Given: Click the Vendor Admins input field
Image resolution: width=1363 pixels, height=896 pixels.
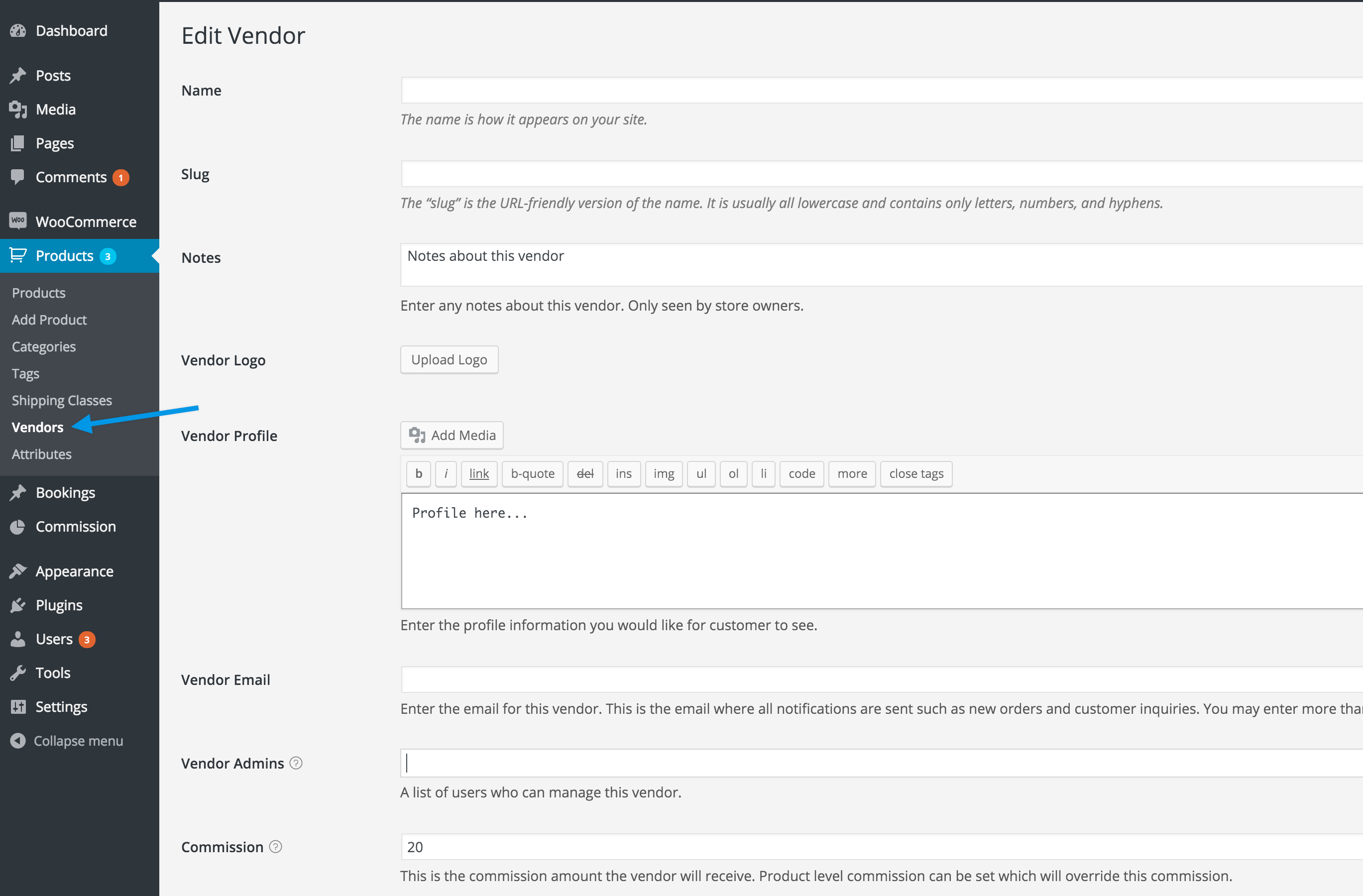Looking at the screenshot, I should click(882, 762).
